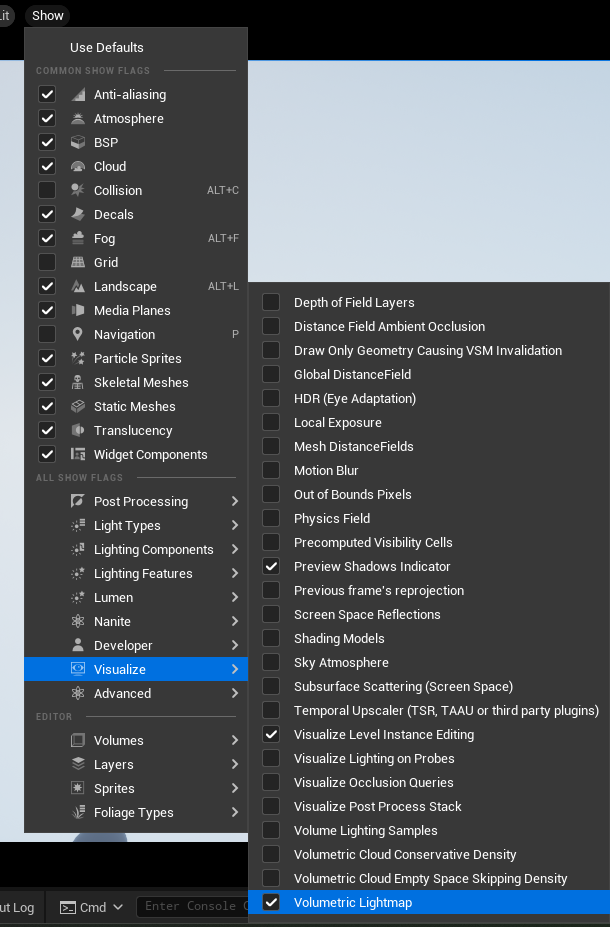Enable the Collision checkbox
This screenshot has width=610, height=927.
point(47,190)
